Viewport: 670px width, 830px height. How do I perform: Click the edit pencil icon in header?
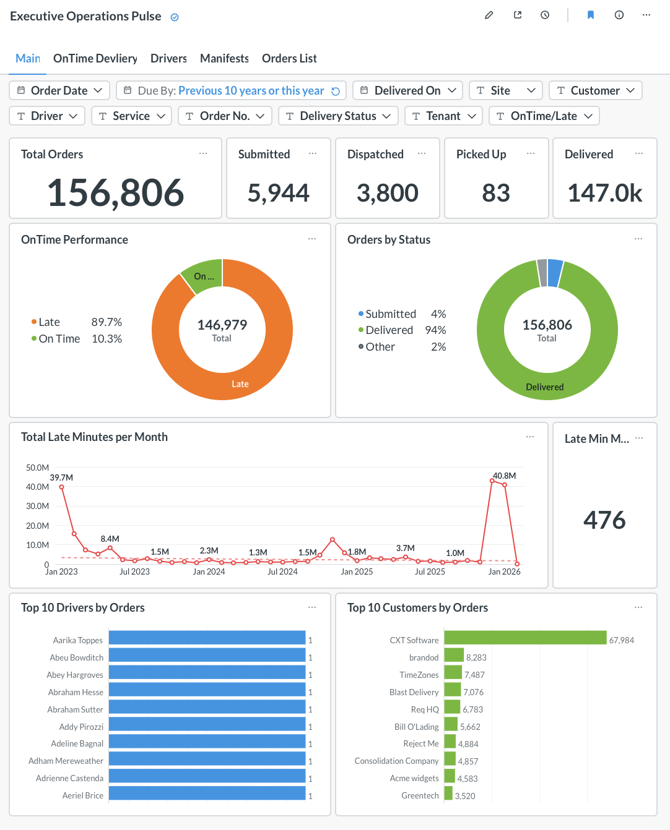(x=489, y=15)
